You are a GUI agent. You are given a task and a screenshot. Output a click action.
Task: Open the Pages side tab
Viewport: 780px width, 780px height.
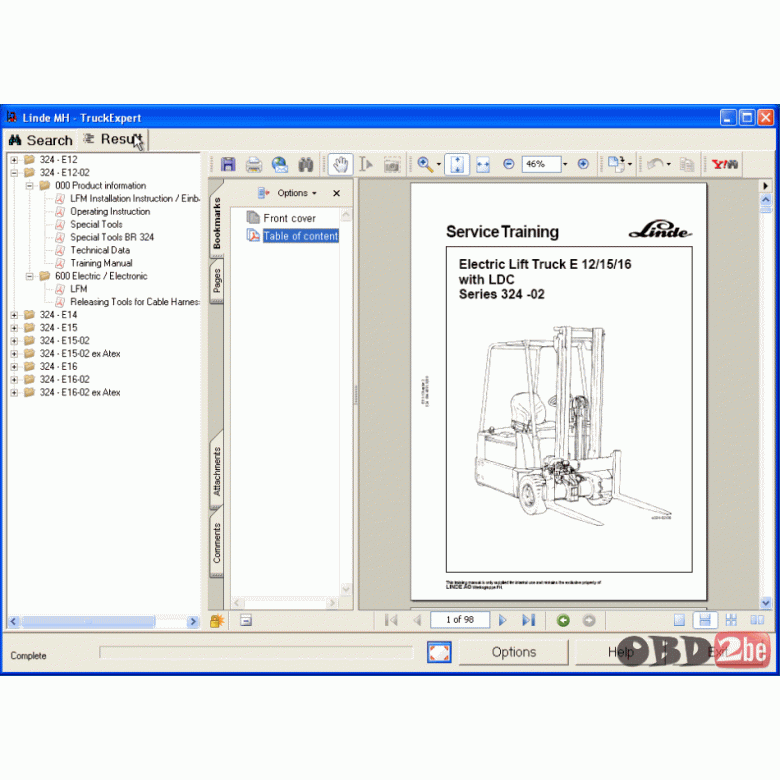pos(217,281)
